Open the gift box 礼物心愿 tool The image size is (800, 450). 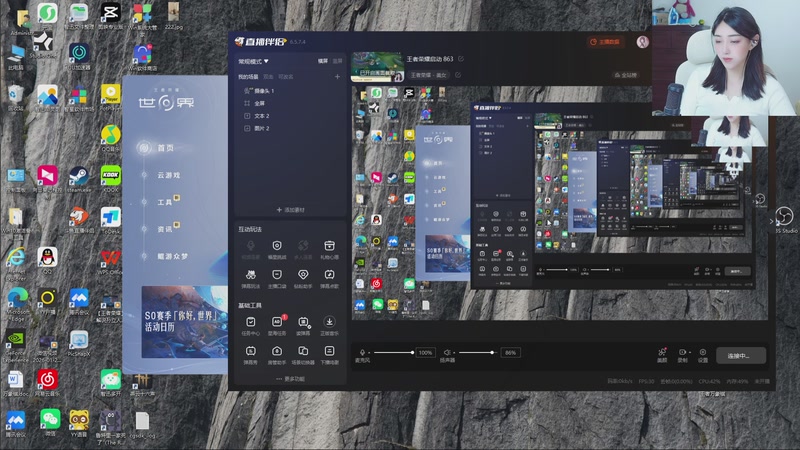(x=329, y=246)
